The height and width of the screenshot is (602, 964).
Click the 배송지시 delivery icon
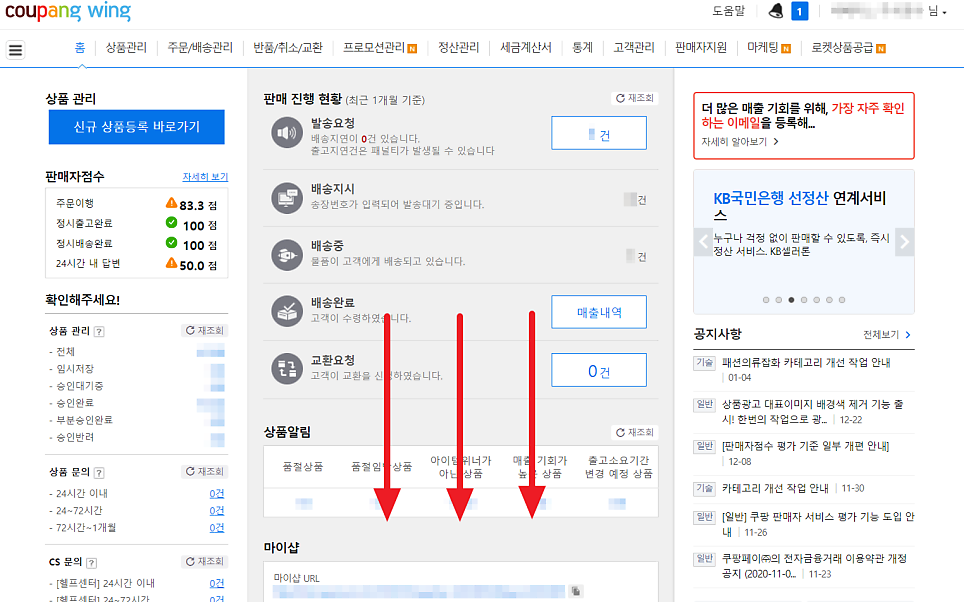click(287, 198)
